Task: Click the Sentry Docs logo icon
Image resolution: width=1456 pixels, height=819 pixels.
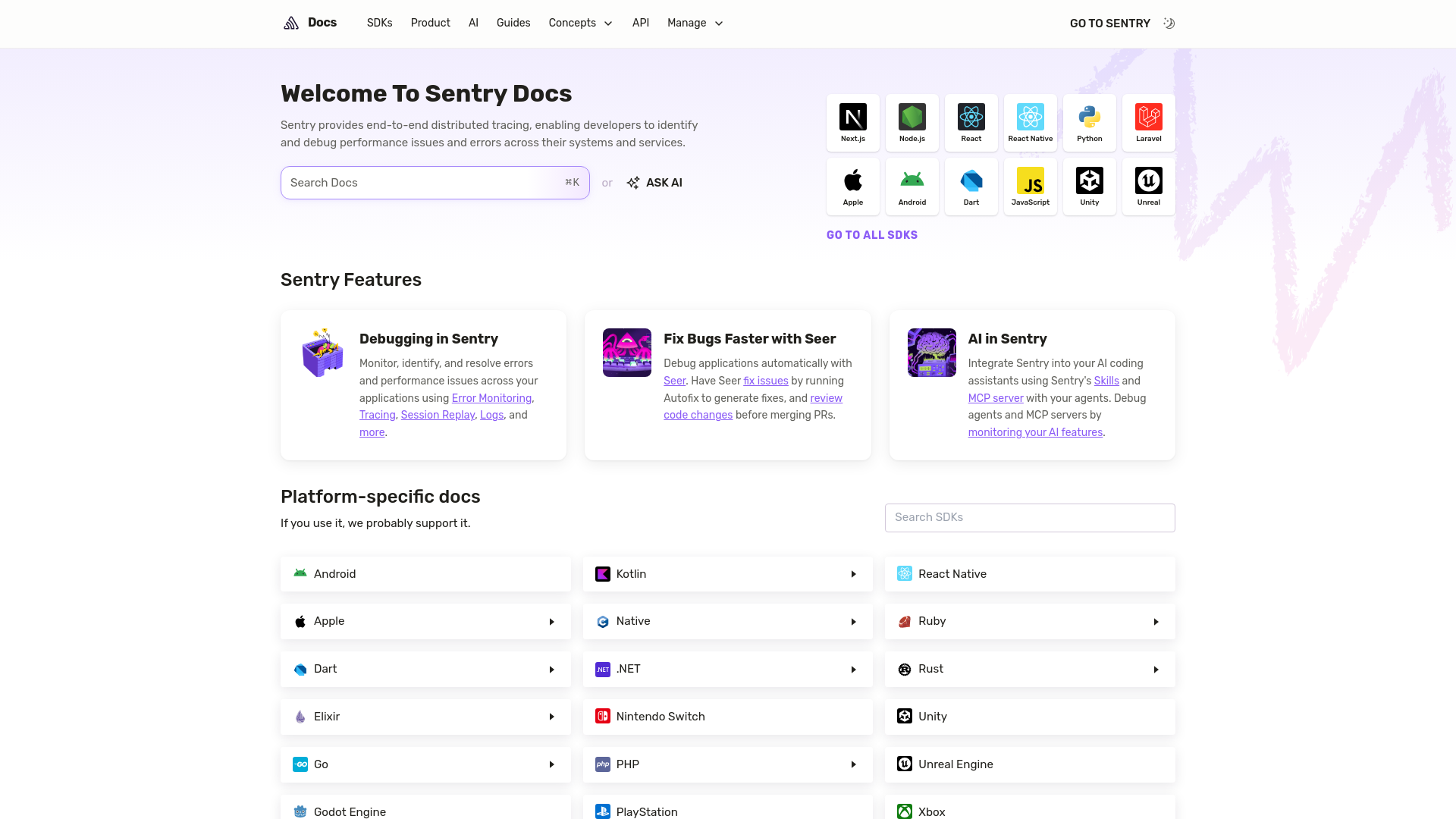Action: tap(291, 23)
